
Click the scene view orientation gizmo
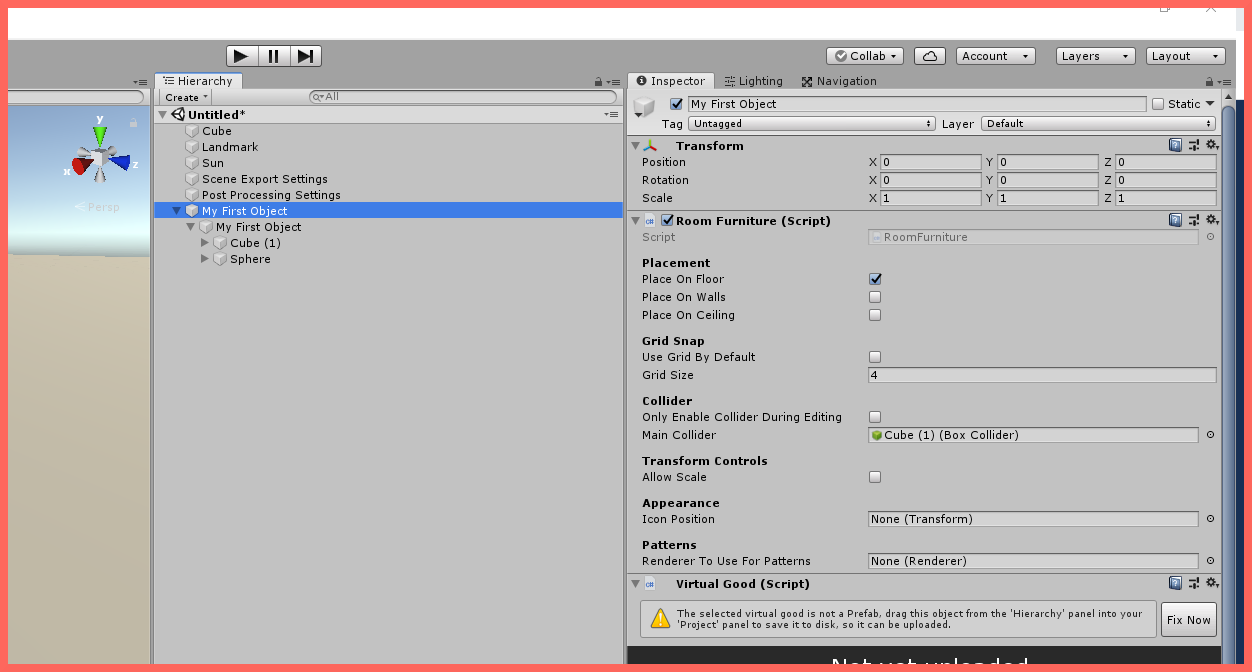click(x=100, y=160)
